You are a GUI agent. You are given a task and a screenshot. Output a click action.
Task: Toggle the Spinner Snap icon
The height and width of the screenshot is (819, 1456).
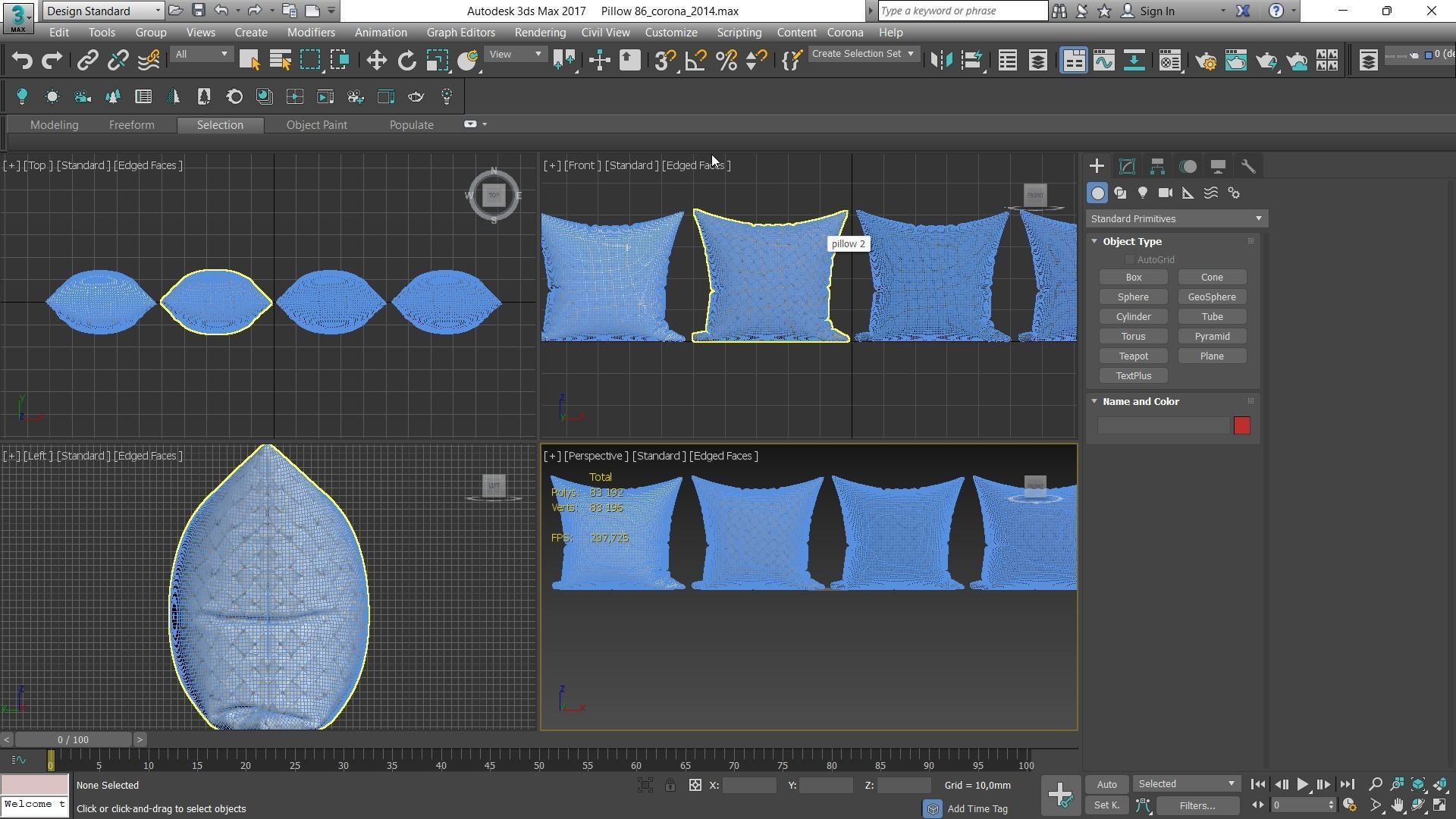756,61
